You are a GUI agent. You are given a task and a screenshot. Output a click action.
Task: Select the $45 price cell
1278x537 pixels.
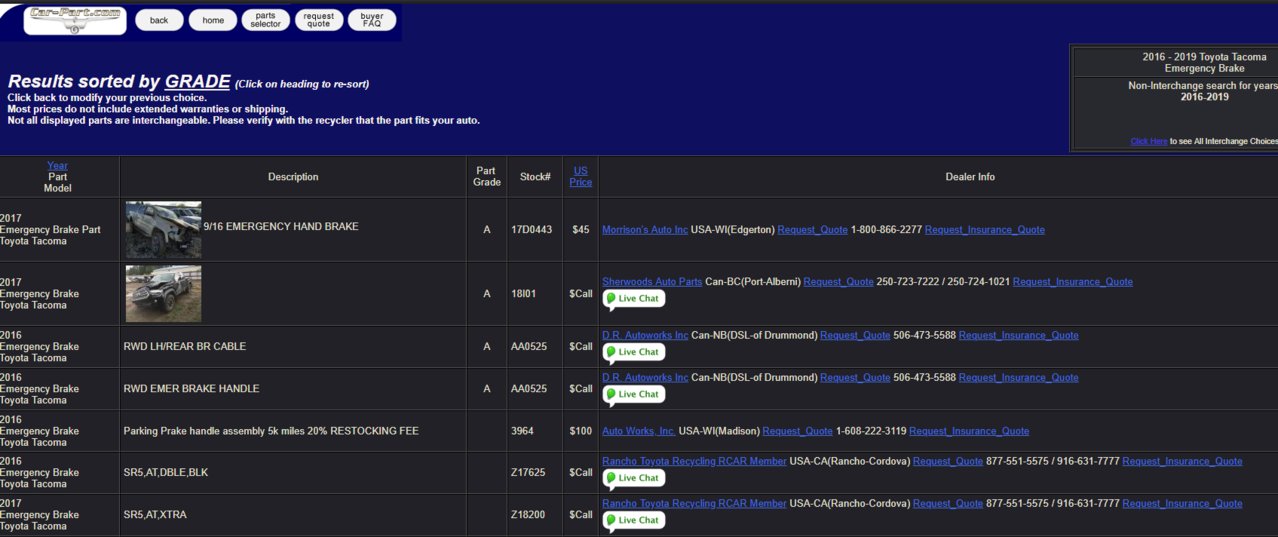[x=581, y=230]
